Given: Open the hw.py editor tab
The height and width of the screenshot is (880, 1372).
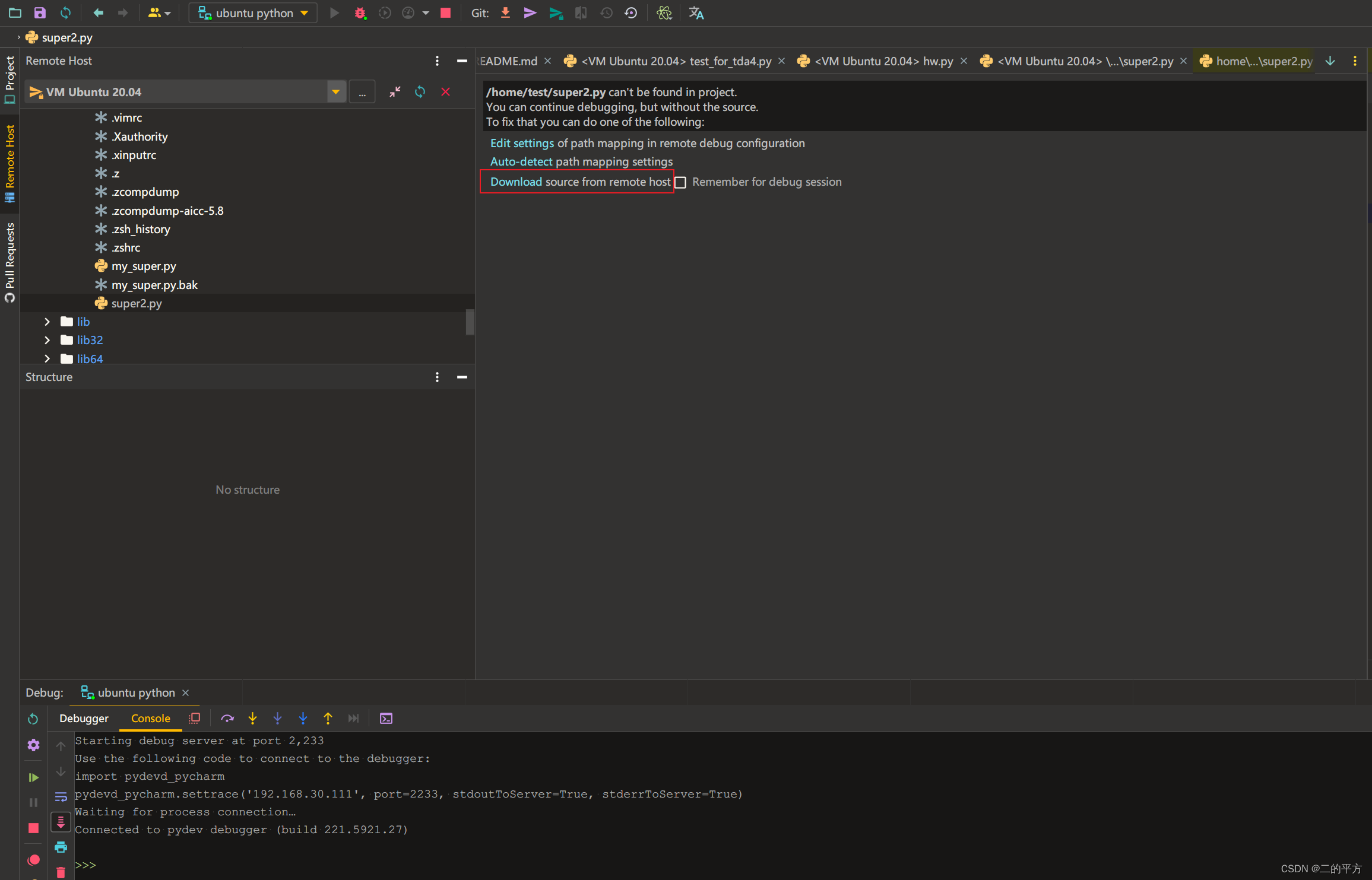Looking at the screenshot, I should point(884,61).
